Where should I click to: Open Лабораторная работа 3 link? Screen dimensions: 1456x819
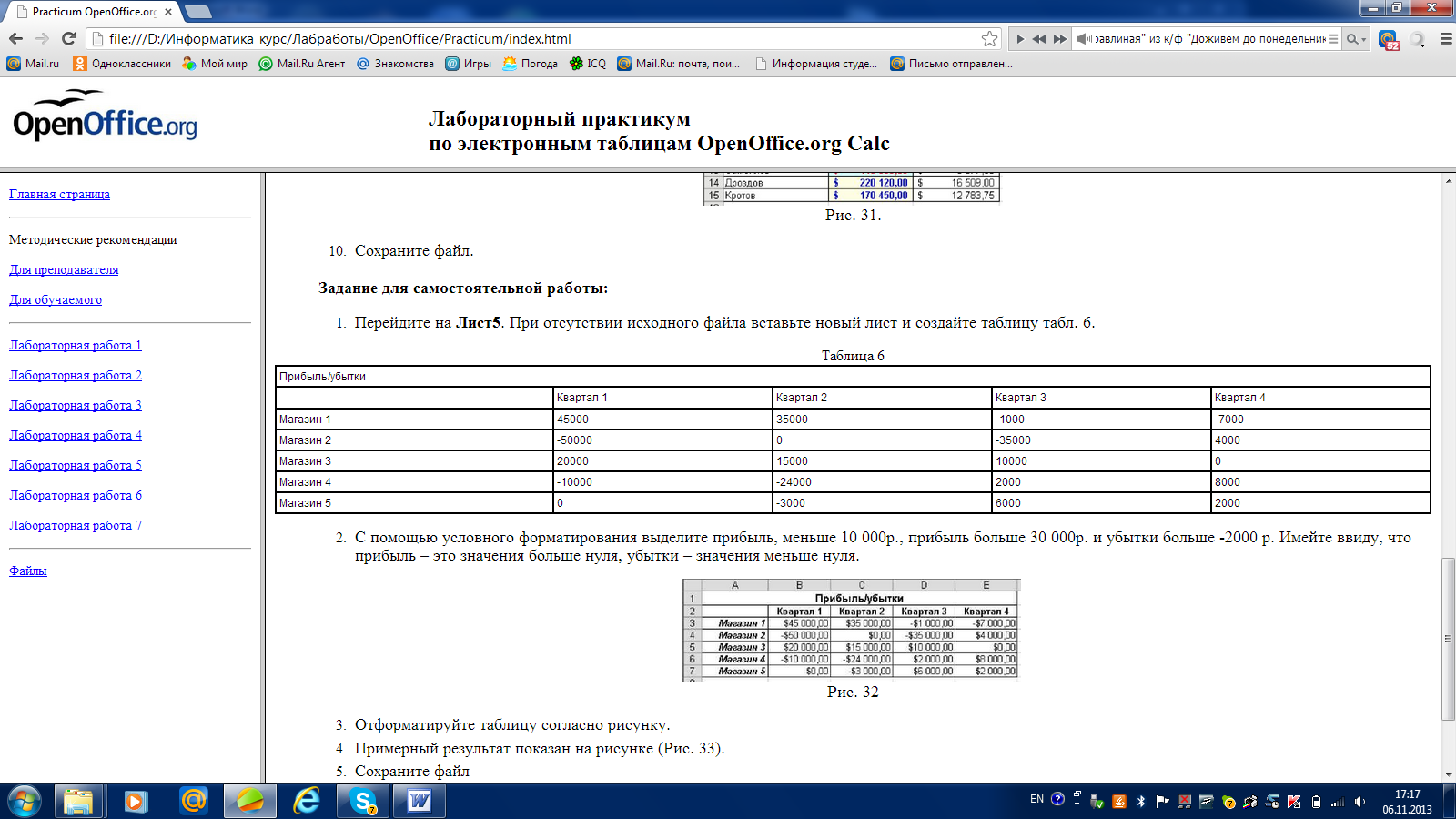click(x=76, y=405)
